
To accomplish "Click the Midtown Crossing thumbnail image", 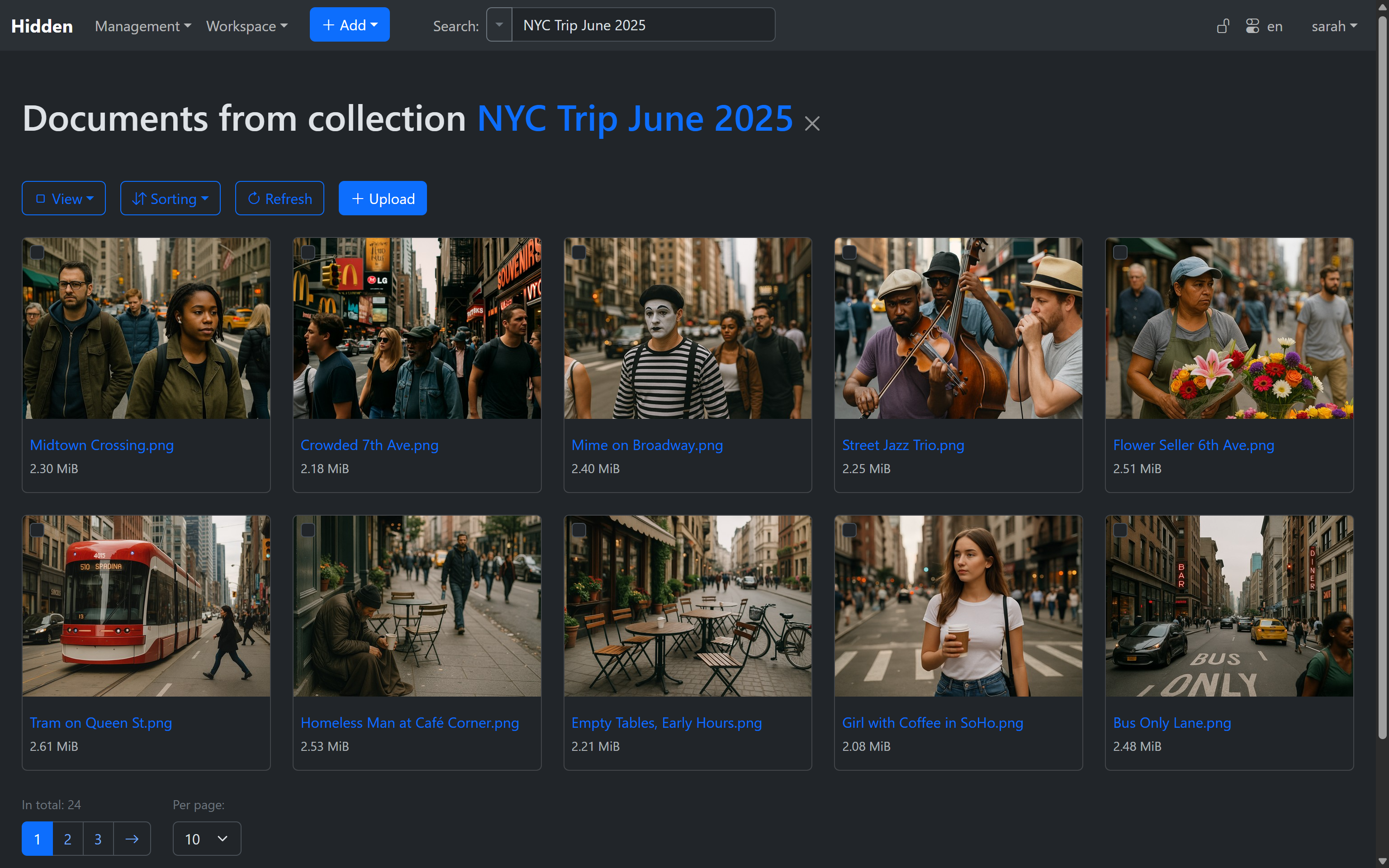I will [x=147, y=328].
